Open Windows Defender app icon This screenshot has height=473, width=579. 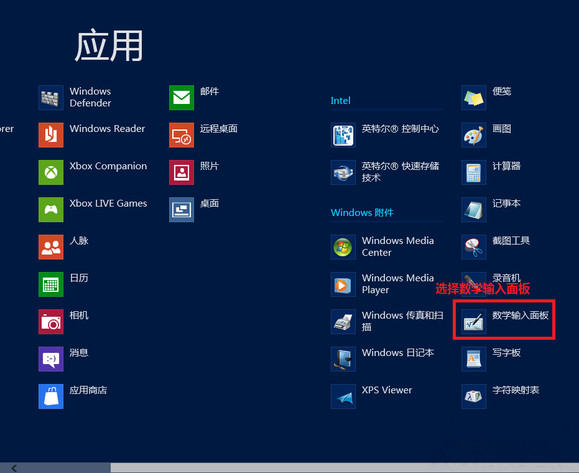[51, 97]
